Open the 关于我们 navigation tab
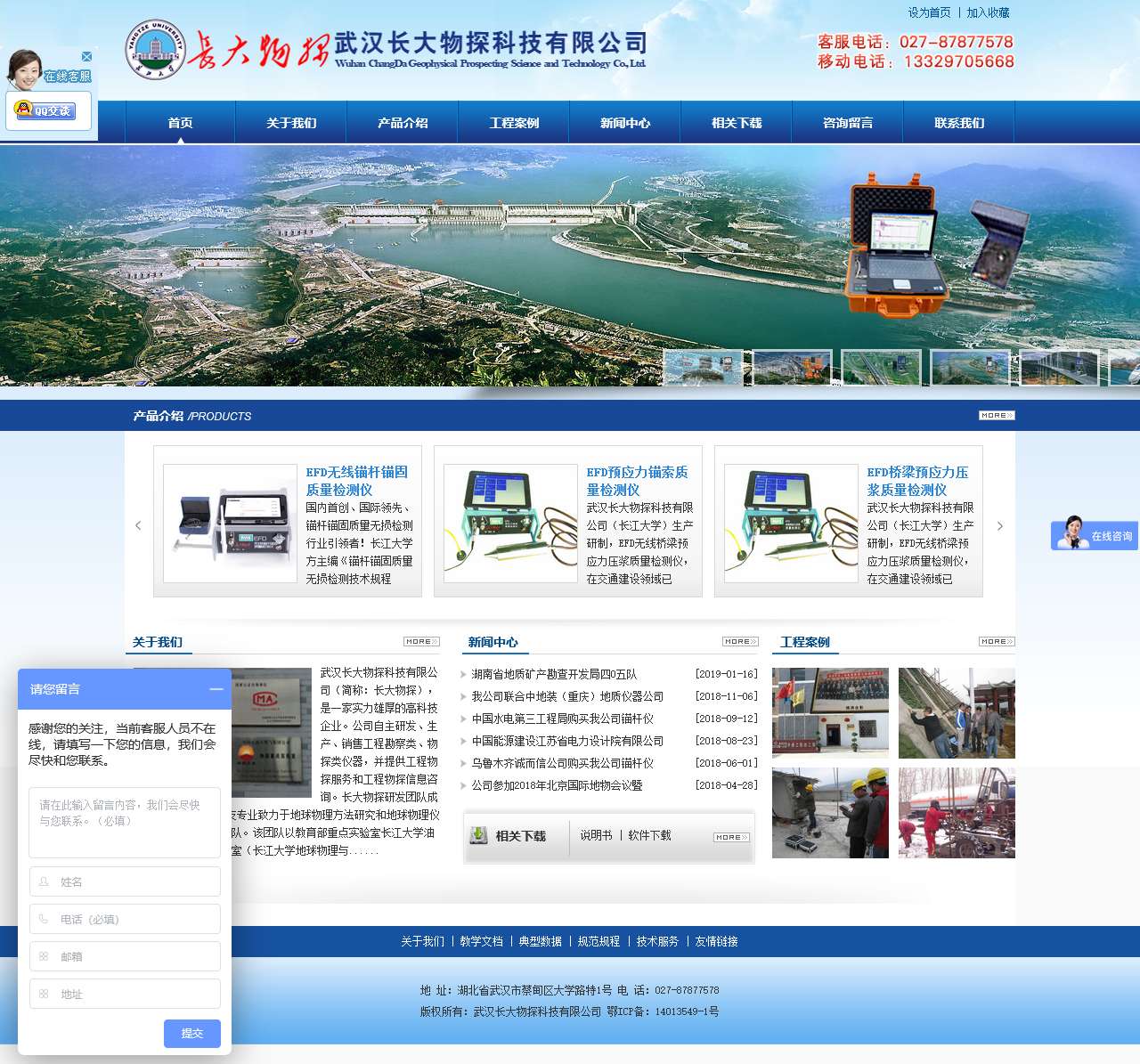Viewport: 1140px width, 1064px height. pyautogui.click(x=291, y=123)
